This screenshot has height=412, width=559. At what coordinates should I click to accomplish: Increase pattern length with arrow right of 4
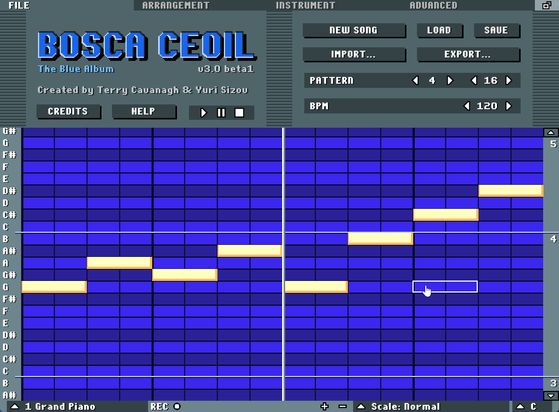450,81
